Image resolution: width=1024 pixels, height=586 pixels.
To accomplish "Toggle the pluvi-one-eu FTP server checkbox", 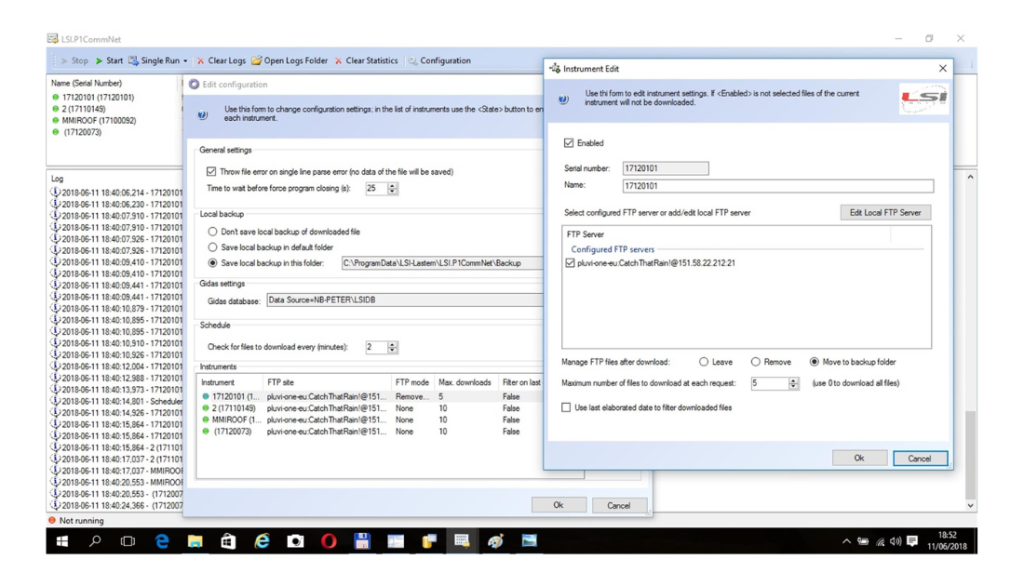I will tap(570, 263).
